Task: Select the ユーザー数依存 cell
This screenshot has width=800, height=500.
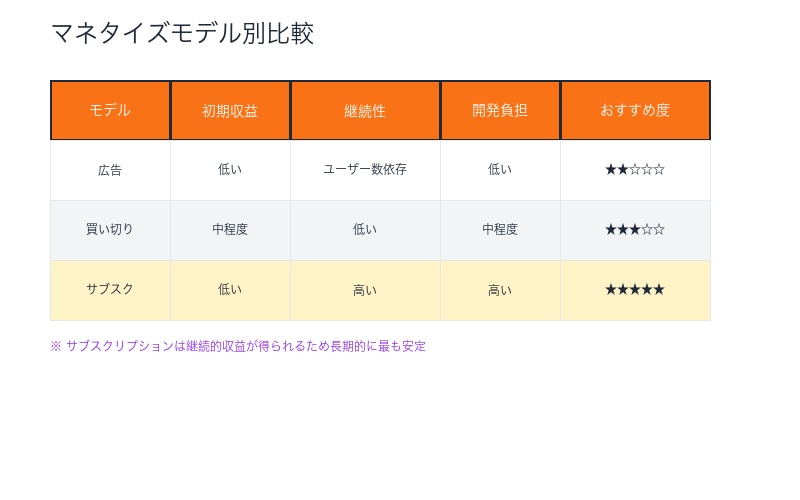Action: pyautogui.click(x=365, y=170)
